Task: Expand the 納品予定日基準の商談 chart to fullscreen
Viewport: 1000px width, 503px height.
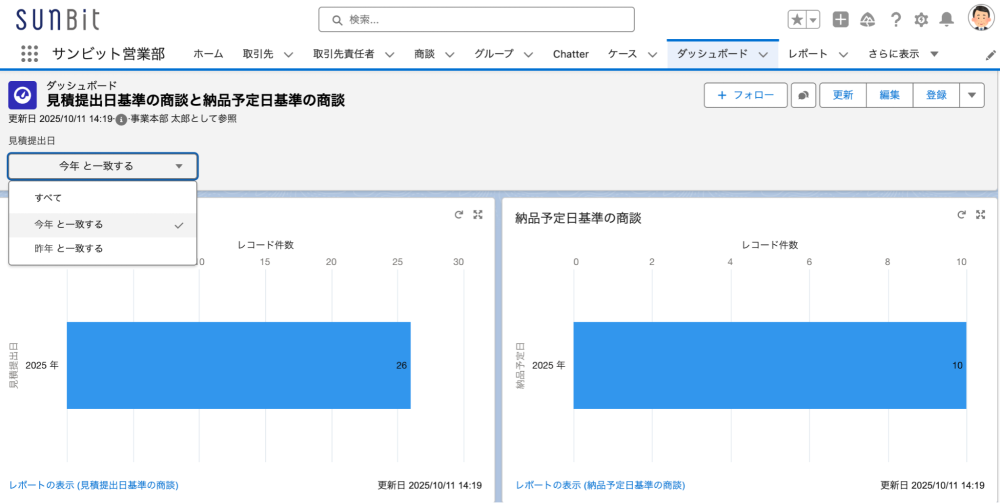Action: (981, 215)
